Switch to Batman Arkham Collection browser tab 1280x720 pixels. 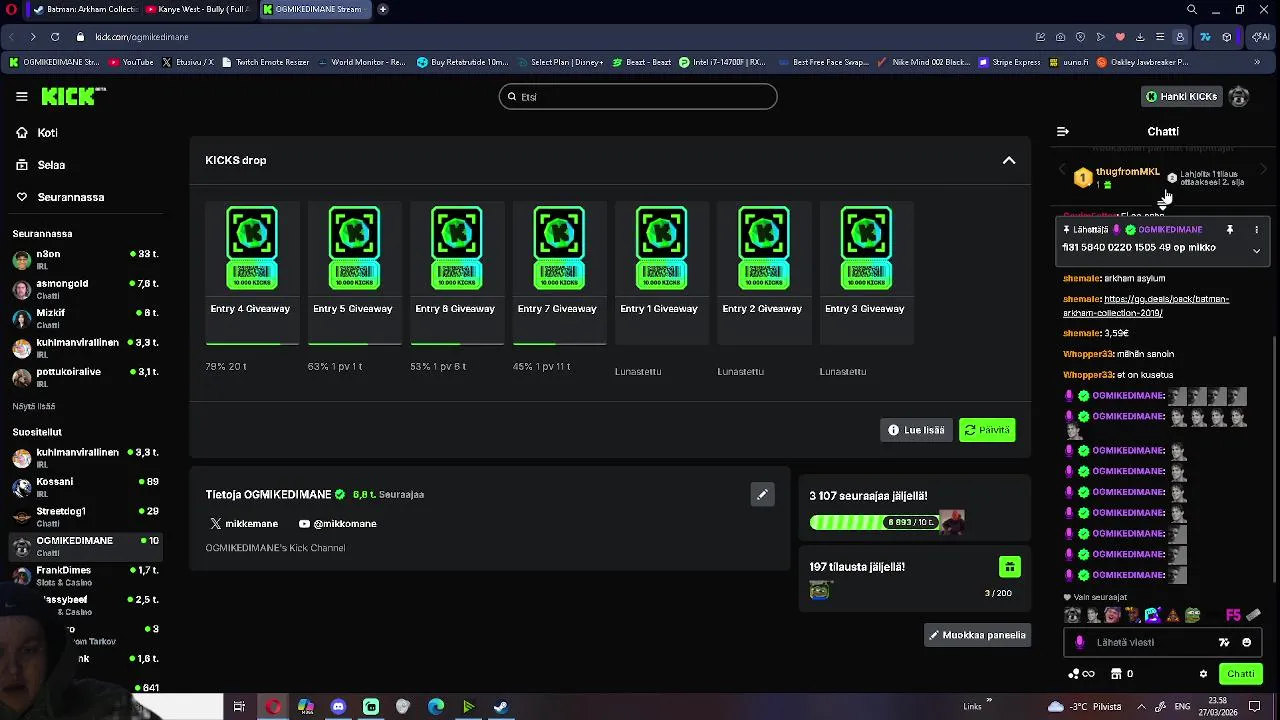pyautogui.click(x=85, y=9)
